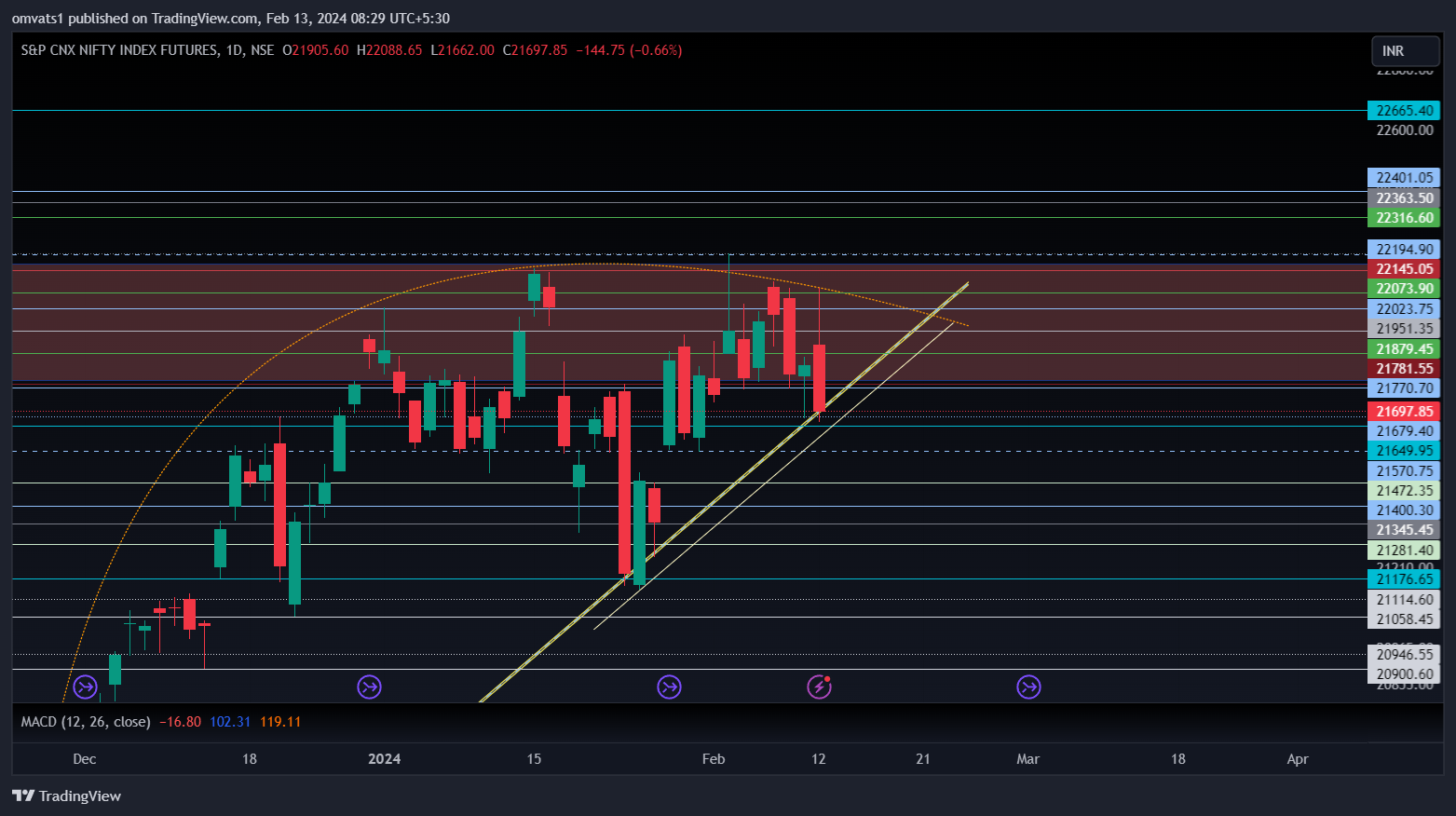This screenshot has height=816, width=1456.
Task: Click the rollover event icon above Mar
Action: pyautogui.click(x=1028, y=687)
